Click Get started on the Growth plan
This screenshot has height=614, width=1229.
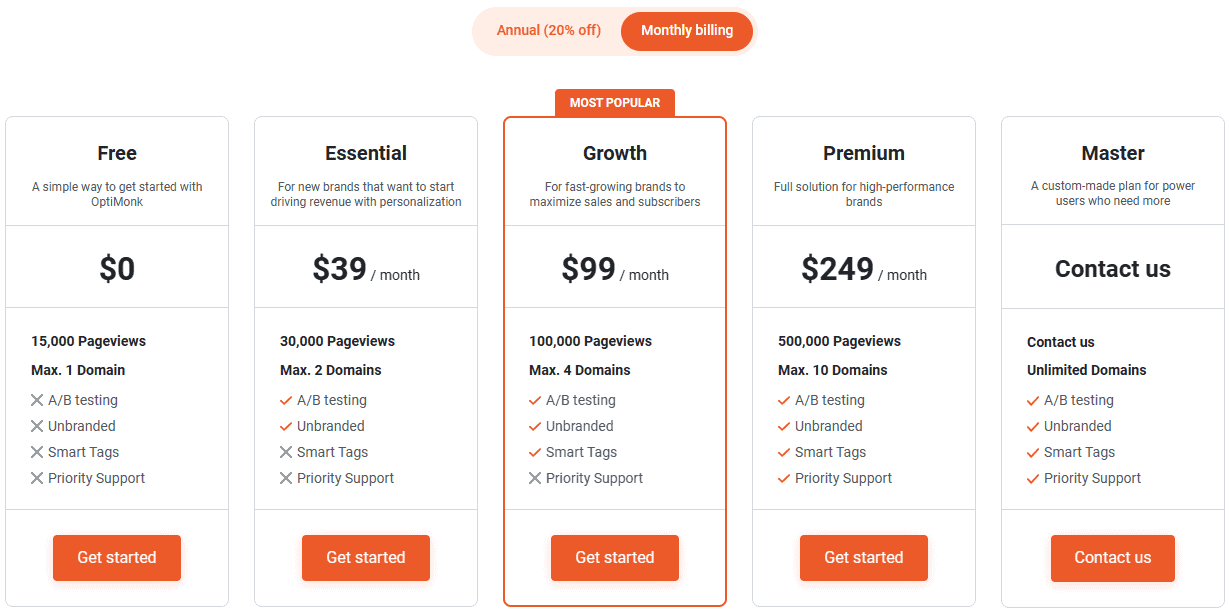[614, 558]
